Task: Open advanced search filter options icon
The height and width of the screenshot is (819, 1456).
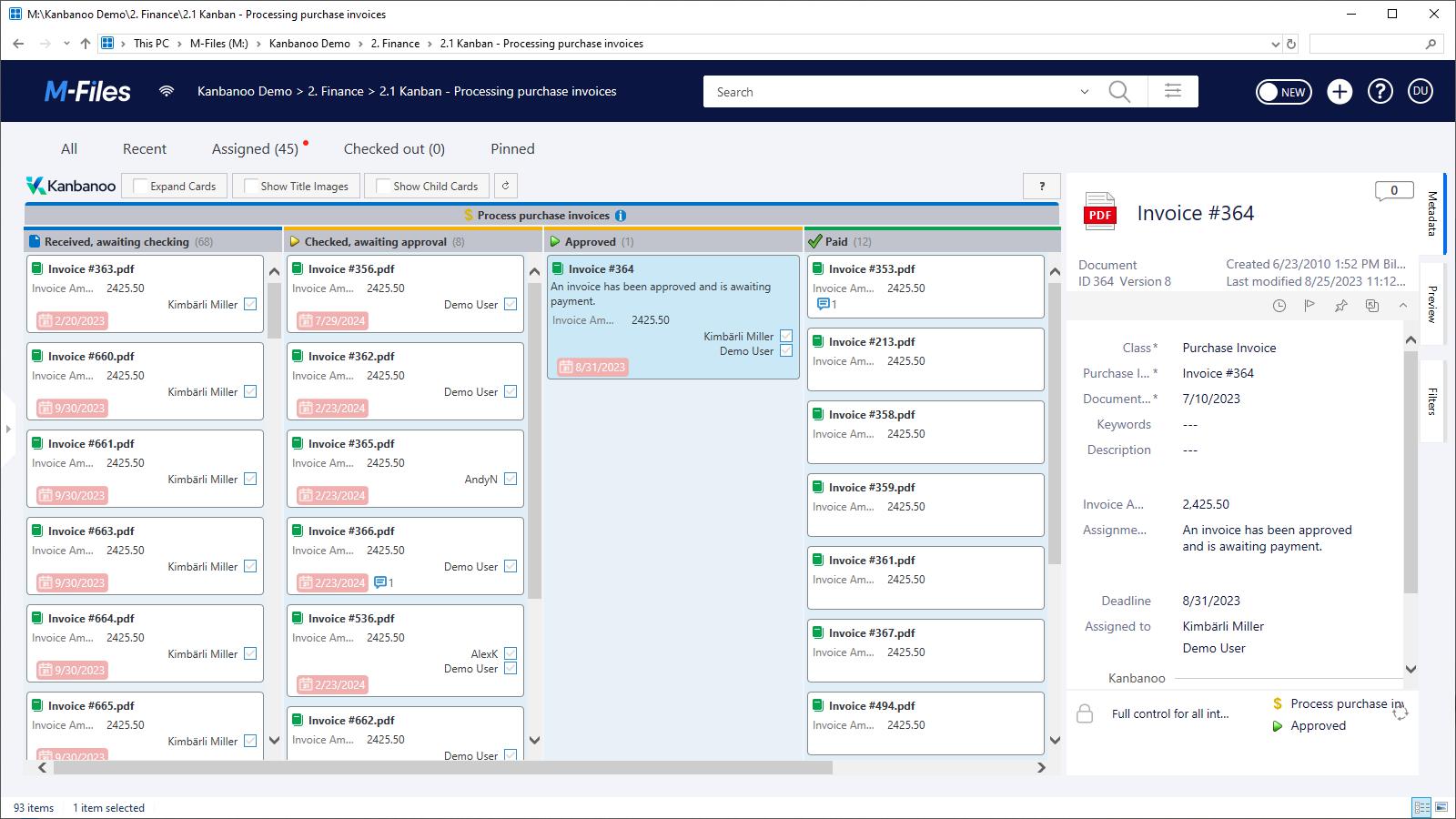Action: pyautogui.click(x=1173, y=91)
